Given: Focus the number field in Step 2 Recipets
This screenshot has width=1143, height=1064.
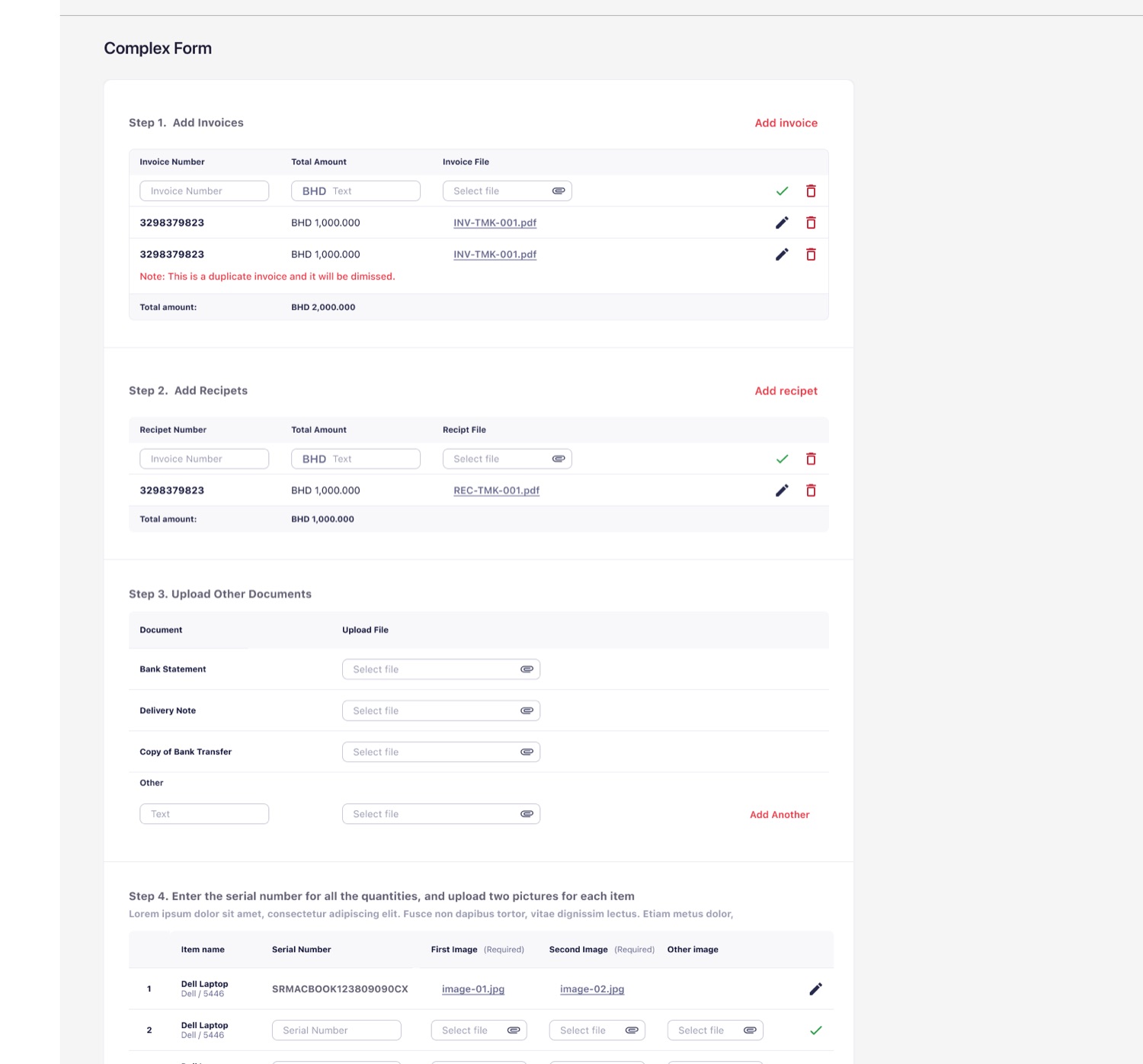Looking at the screenshot, I should pyautogui.click(x=204, y=459).
